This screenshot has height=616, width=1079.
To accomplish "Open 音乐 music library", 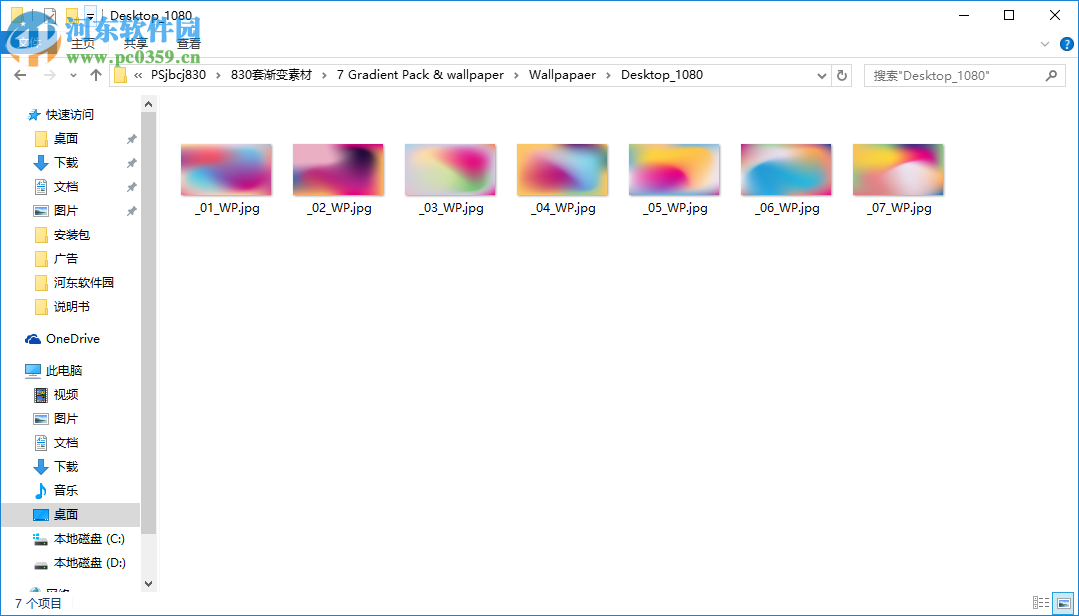I will [x=65, y=491].
